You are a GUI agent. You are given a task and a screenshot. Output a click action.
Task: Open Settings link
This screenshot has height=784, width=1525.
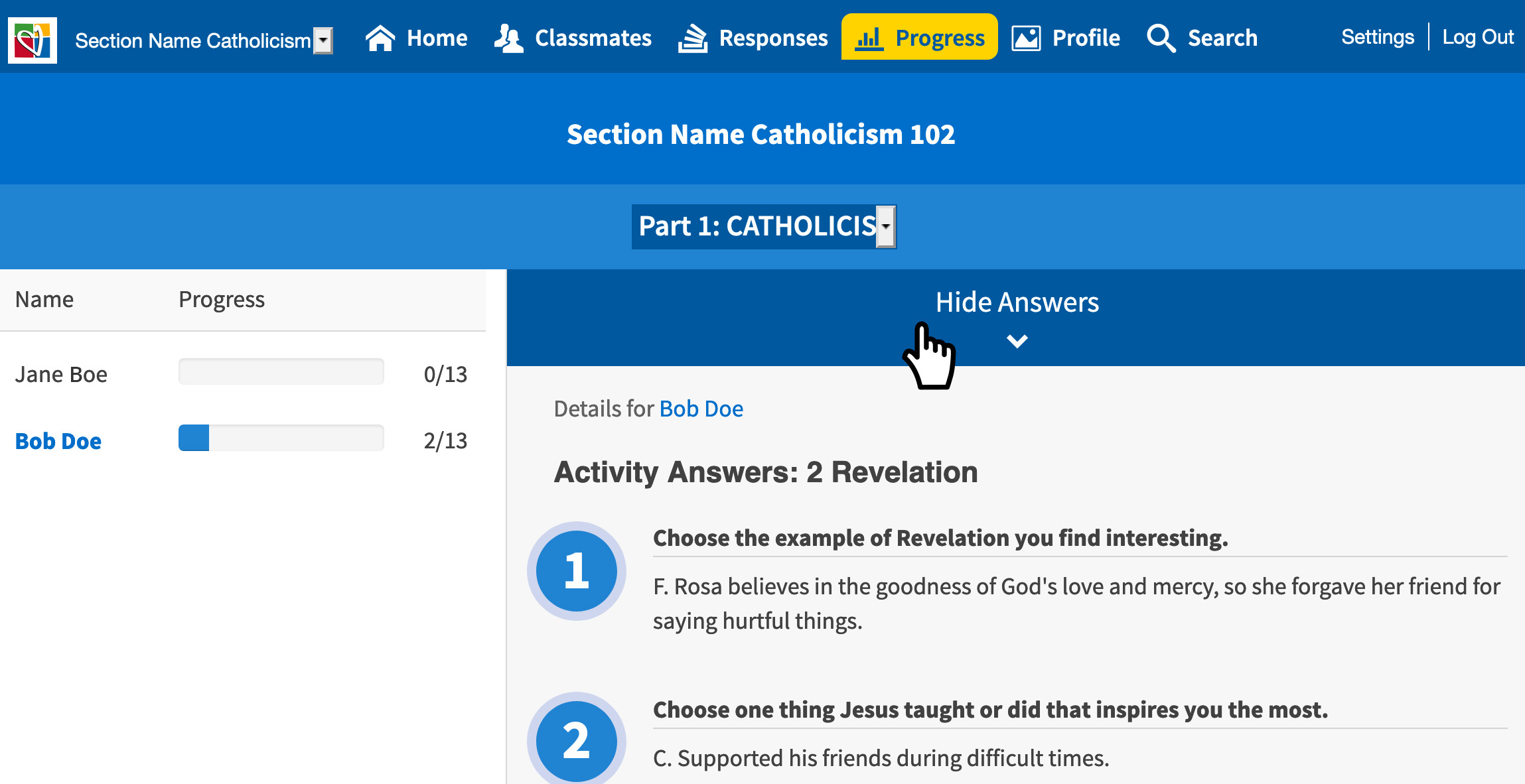click(x=1378, y=36)
